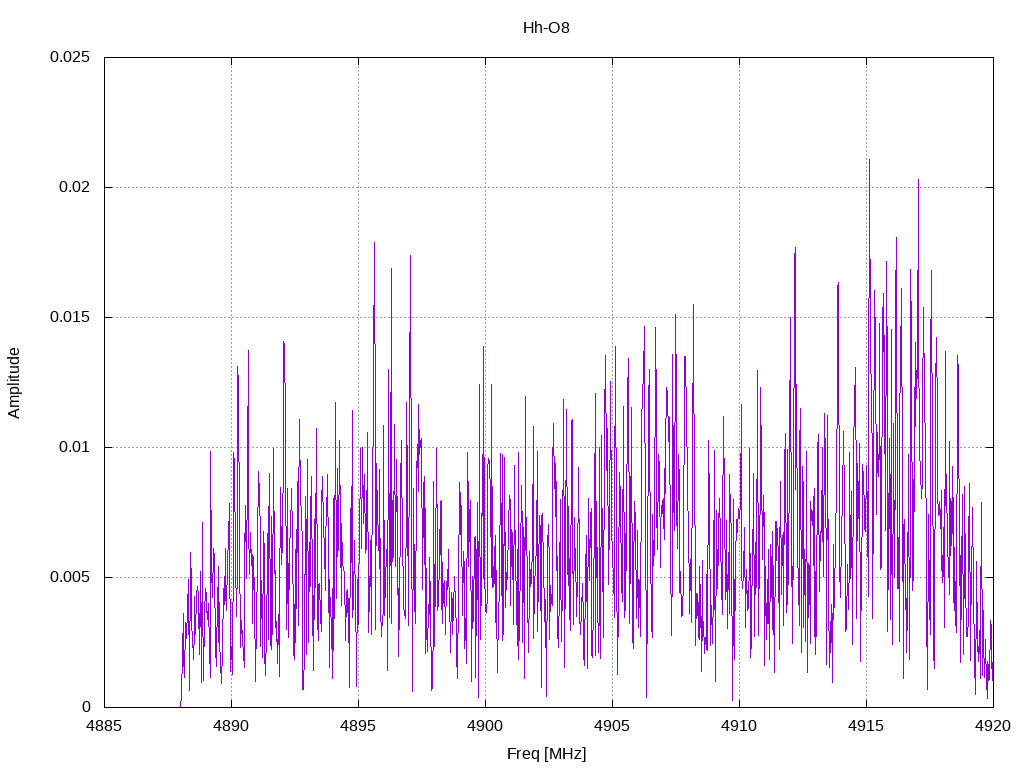Select the 0 y-axis tick label
The width and height of the screenshot is (1024, 768).
[x=86, y=707]
